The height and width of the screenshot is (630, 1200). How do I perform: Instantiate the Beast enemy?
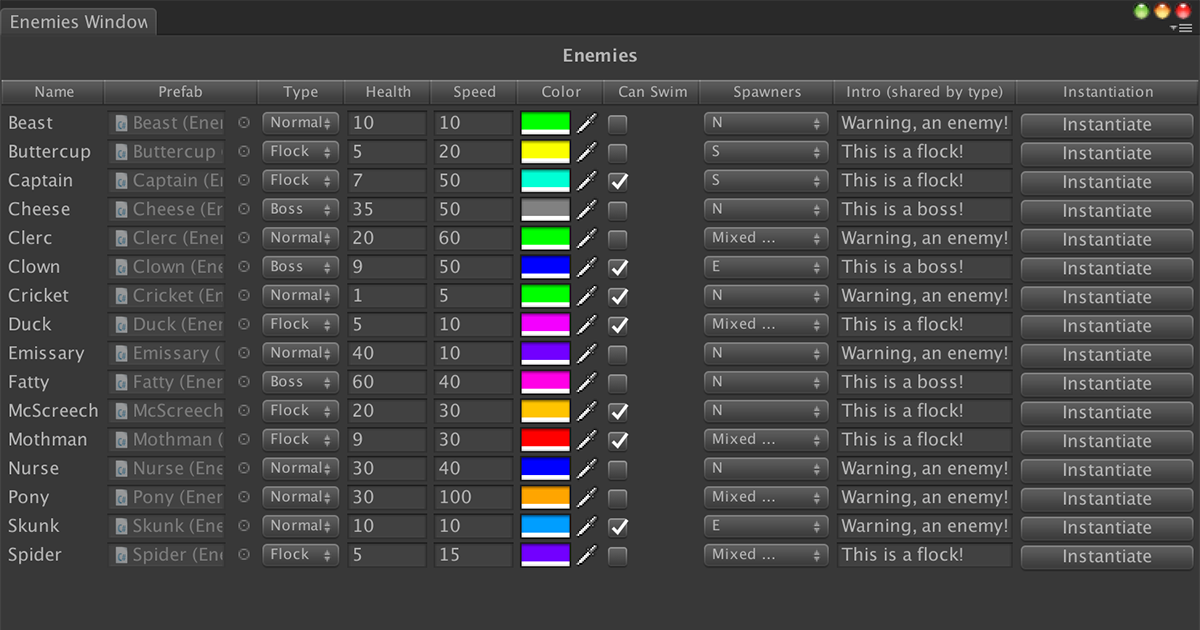tap(1106, 123)
